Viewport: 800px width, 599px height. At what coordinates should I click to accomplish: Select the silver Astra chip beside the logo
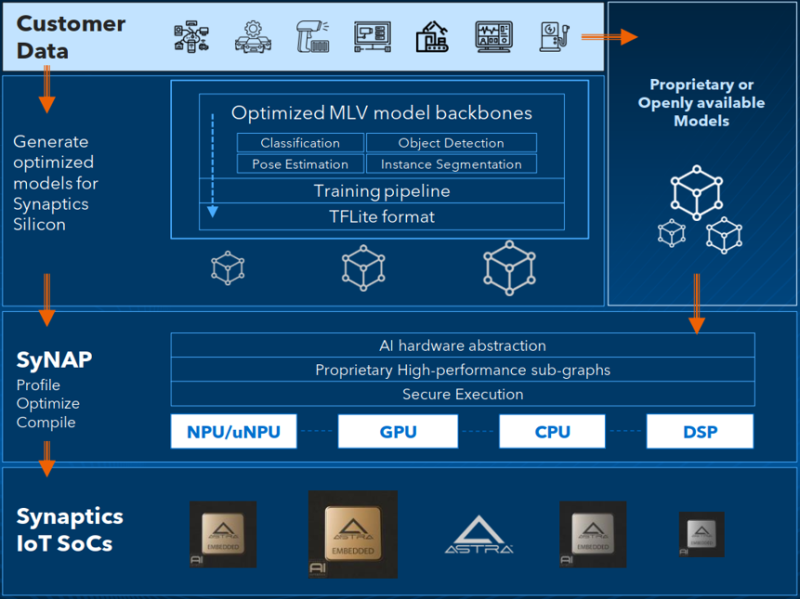593,534
